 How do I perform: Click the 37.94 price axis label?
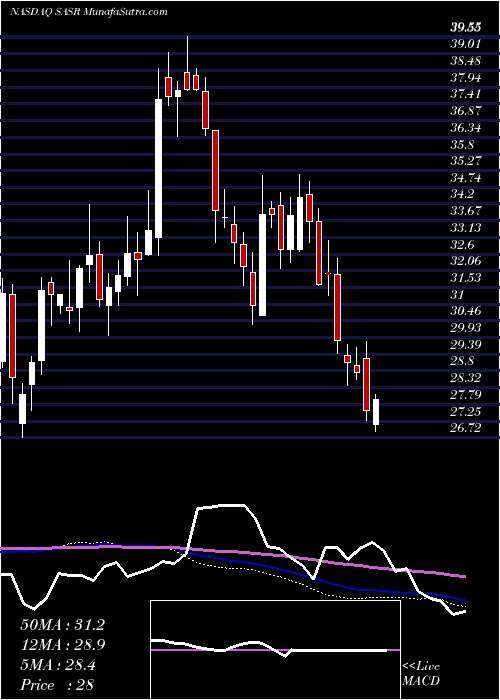466,78
